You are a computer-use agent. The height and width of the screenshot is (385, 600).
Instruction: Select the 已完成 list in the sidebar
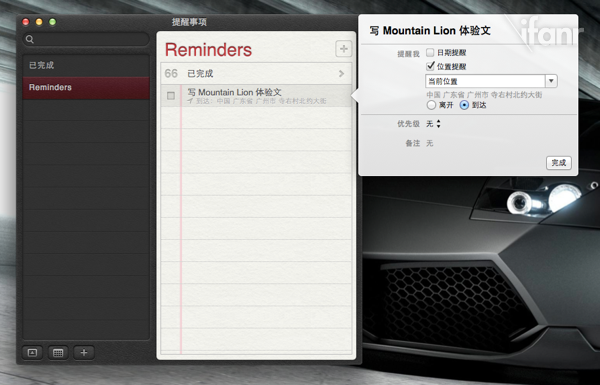[86, 65]
